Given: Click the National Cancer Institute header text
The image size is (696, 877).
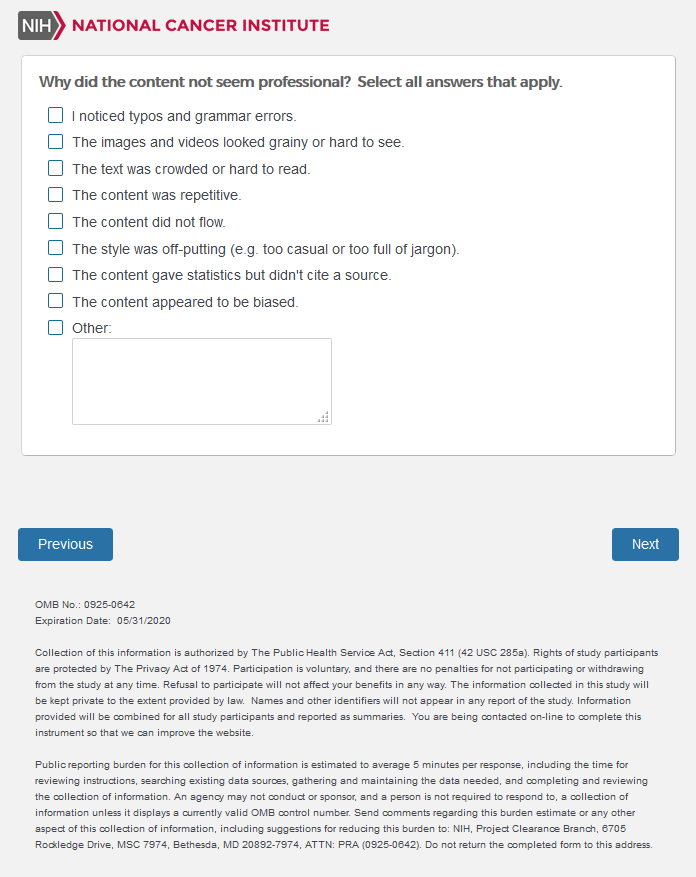Looking at the screenshot, I should (x=200, y=25).
